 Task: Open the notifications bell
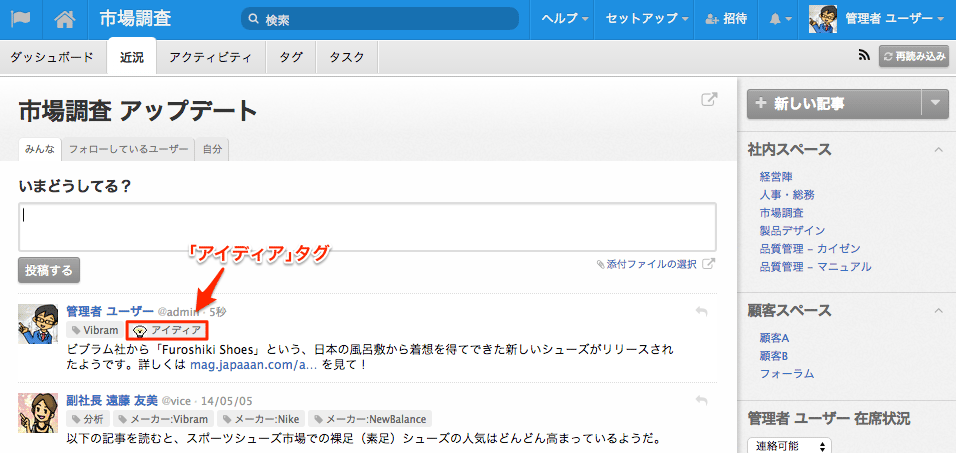pyautogui.click(x=781, y=20)
